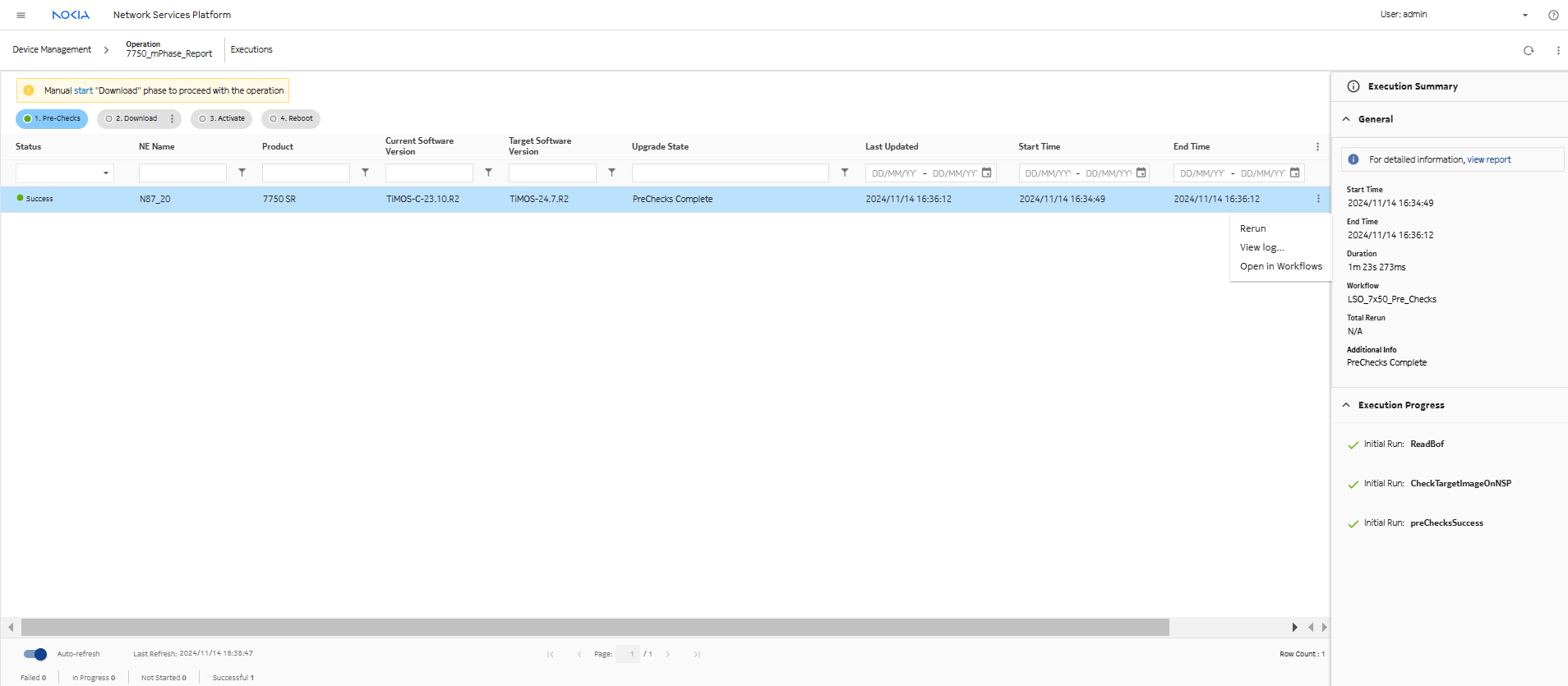Image resolution: width=1568 pixels, height=686 pixels.
Task: Toggle the Auto-refresh switch
Action: (x=35, y=654)
